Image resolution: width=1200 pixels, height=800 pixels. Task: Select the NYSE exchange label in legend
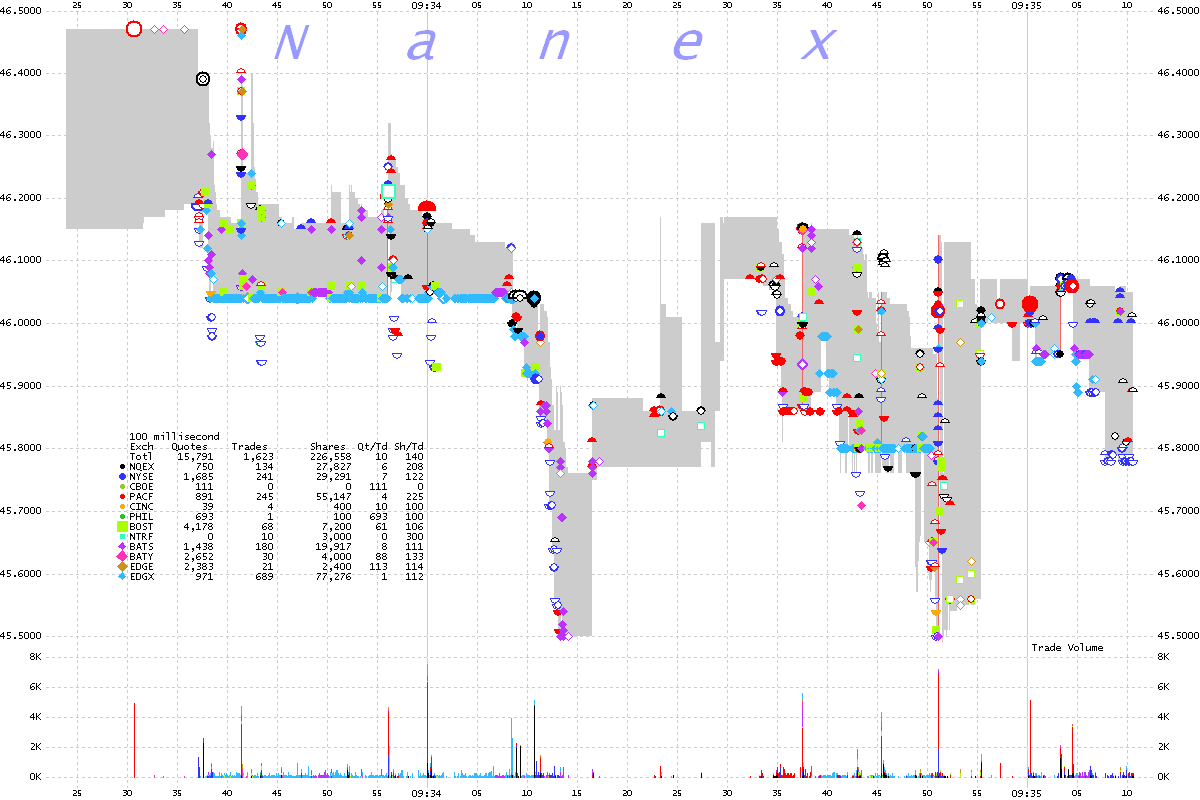click(x=142, y=476)
